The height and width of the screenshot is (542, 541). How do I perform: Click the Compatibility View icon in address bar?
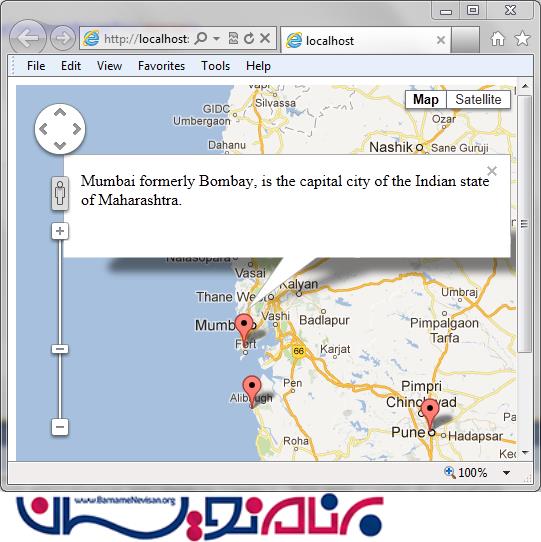click(x=233, y=38)
